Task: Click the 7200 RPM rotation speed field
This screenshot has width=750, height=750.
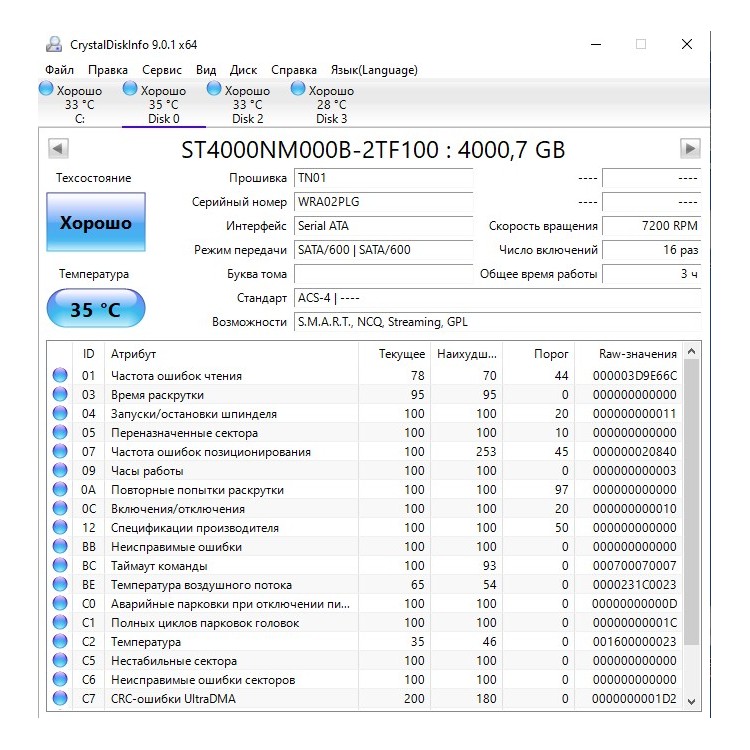Action: point(651,226)
